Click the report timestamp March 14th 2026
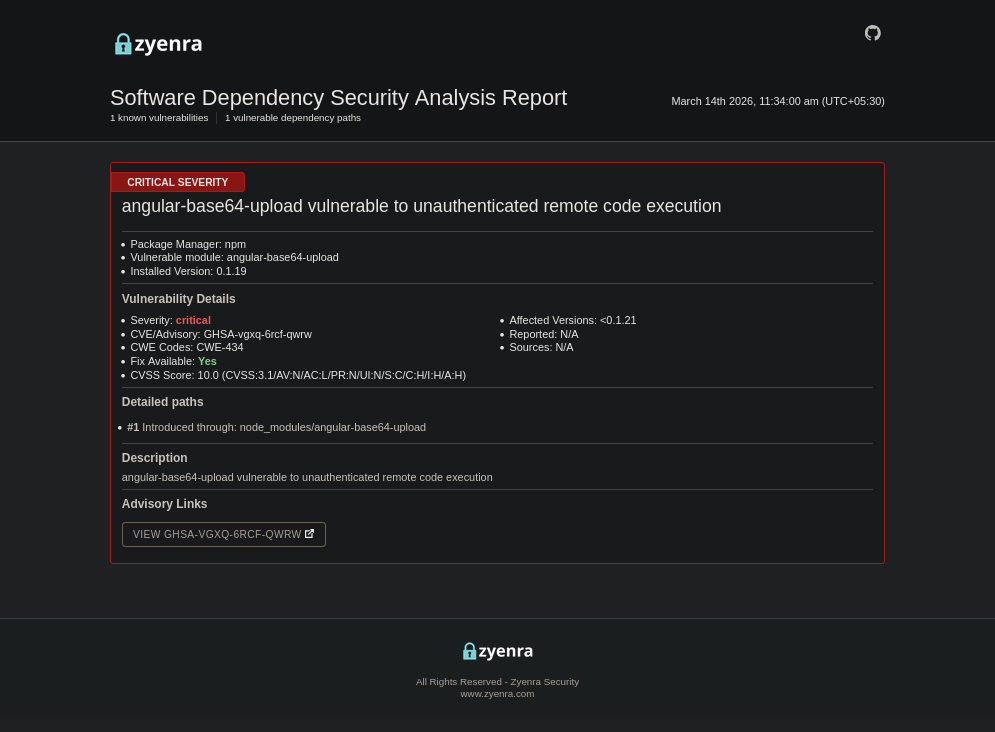Screen dimensions: 995x732 (778, 101)
